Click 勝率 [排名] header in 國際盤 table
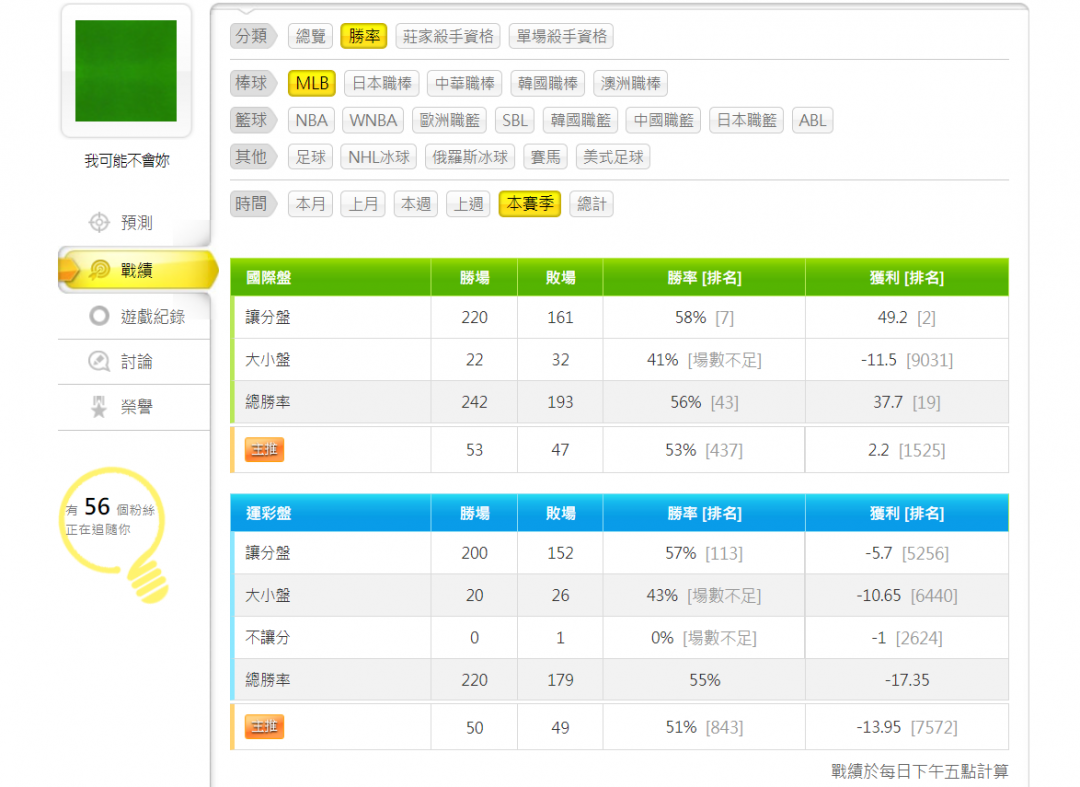Screen dimensions: 1080x787 [x=705, y=277]
